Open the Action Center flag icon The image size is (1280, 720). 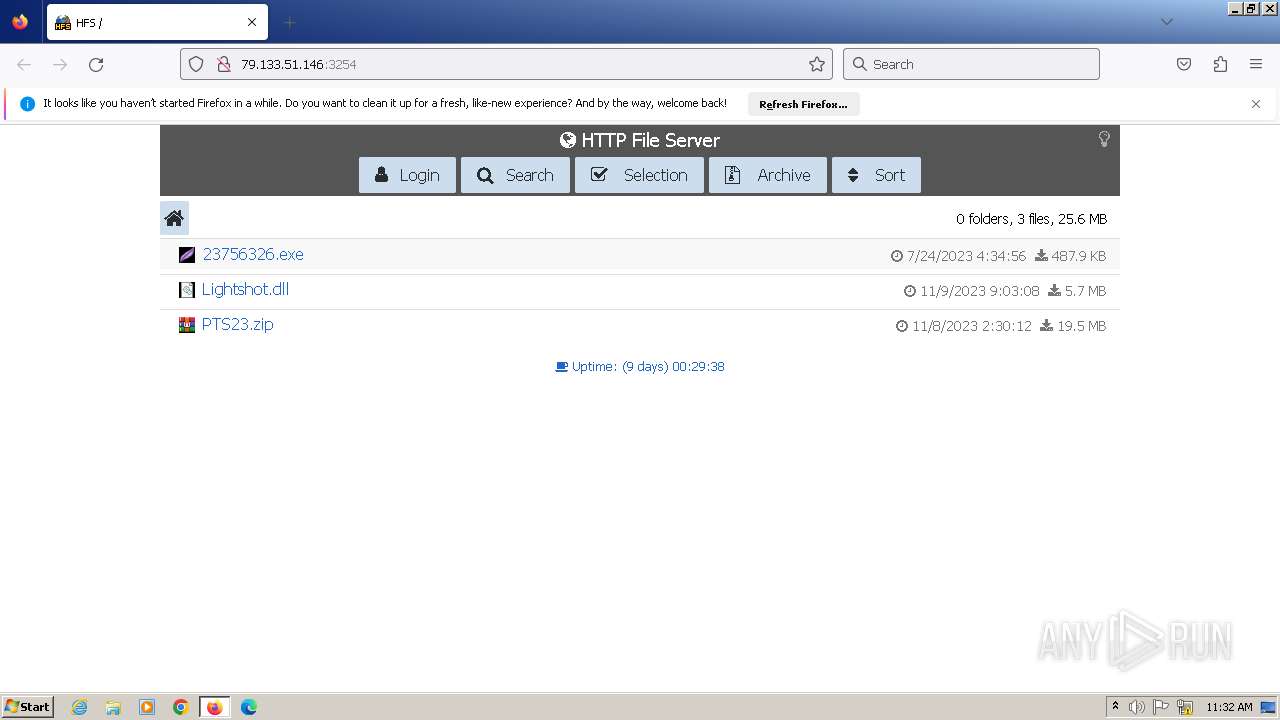pyautogui.click(x=1161, y=707)
